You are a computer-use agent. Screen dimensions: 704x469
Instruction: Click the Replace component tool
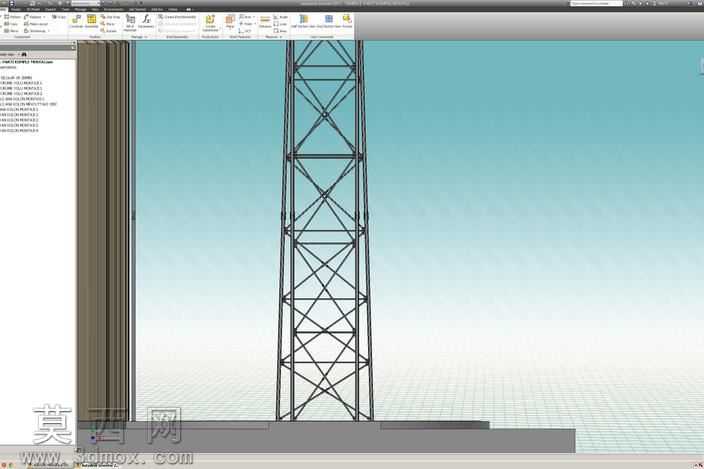[33, 17]
